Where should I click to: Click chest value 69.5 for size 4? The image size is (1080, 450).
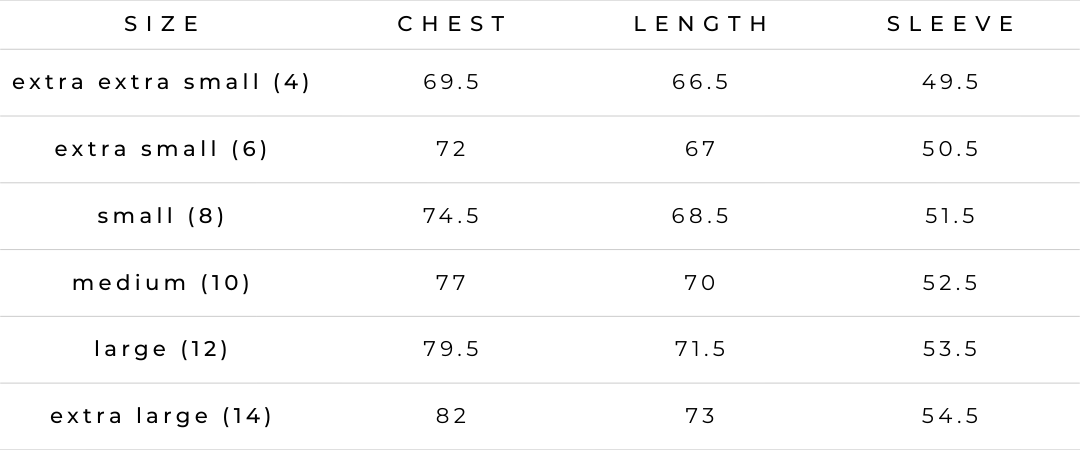[x=452, y=82]
